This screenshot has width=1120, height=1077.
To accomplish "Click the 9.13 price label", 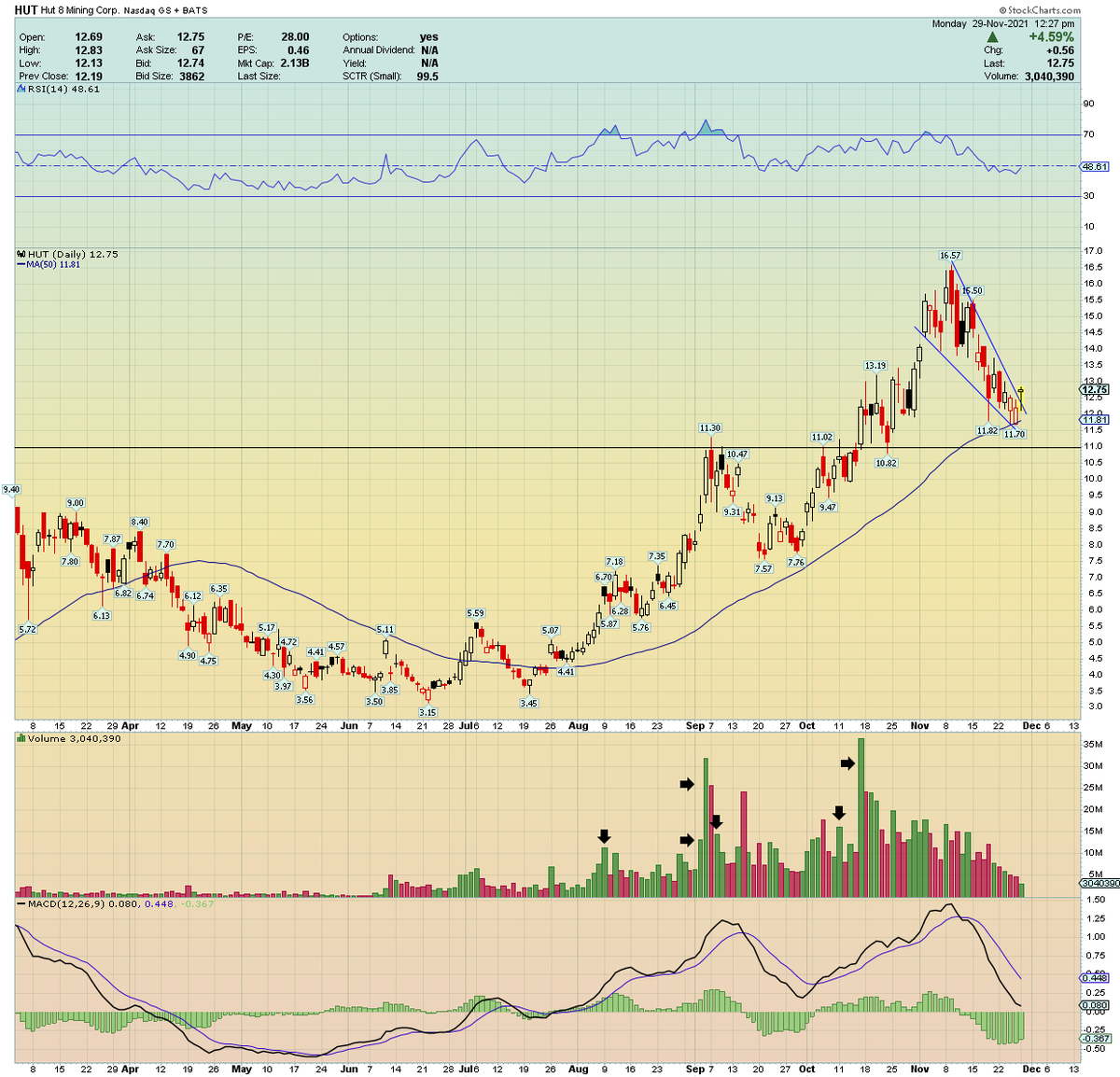I will [x=775, y=498].
